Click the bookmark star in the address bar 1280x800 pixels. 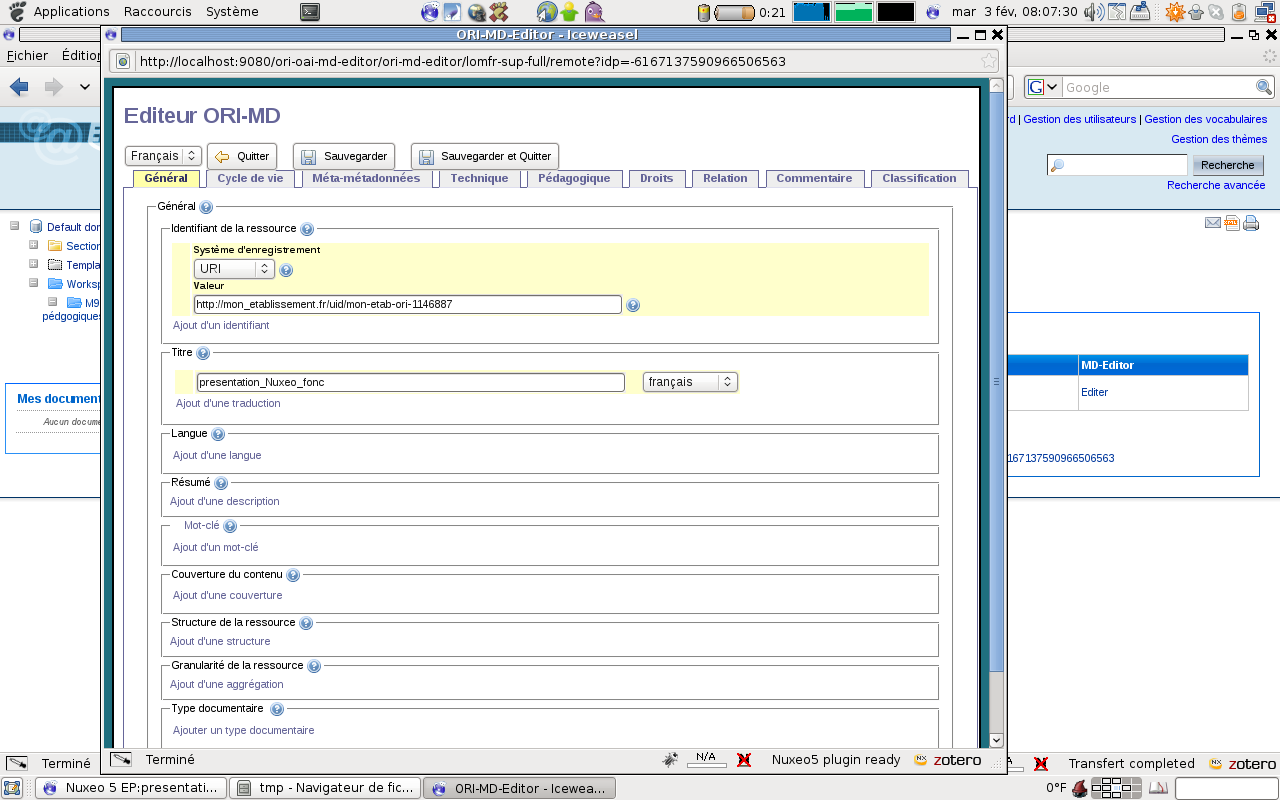click(988, 61)
